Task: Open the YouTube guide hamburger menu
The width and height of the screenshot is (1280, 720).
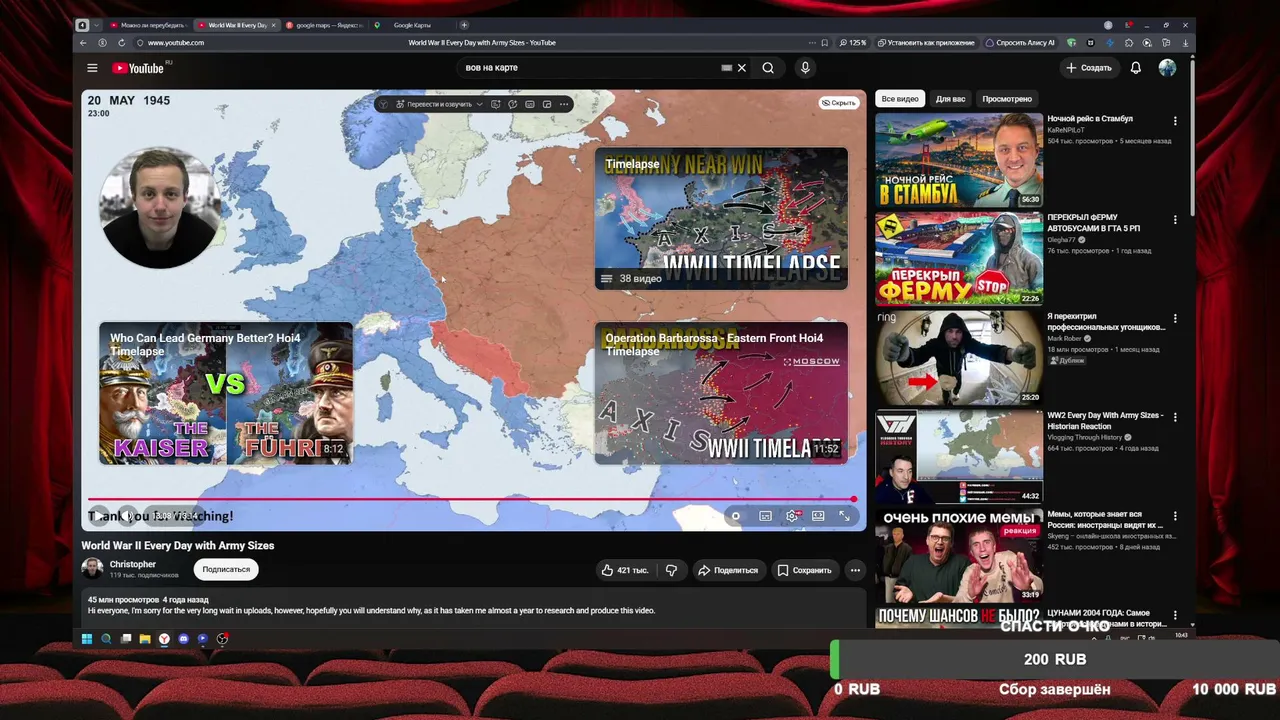Action: coord(92,68)
